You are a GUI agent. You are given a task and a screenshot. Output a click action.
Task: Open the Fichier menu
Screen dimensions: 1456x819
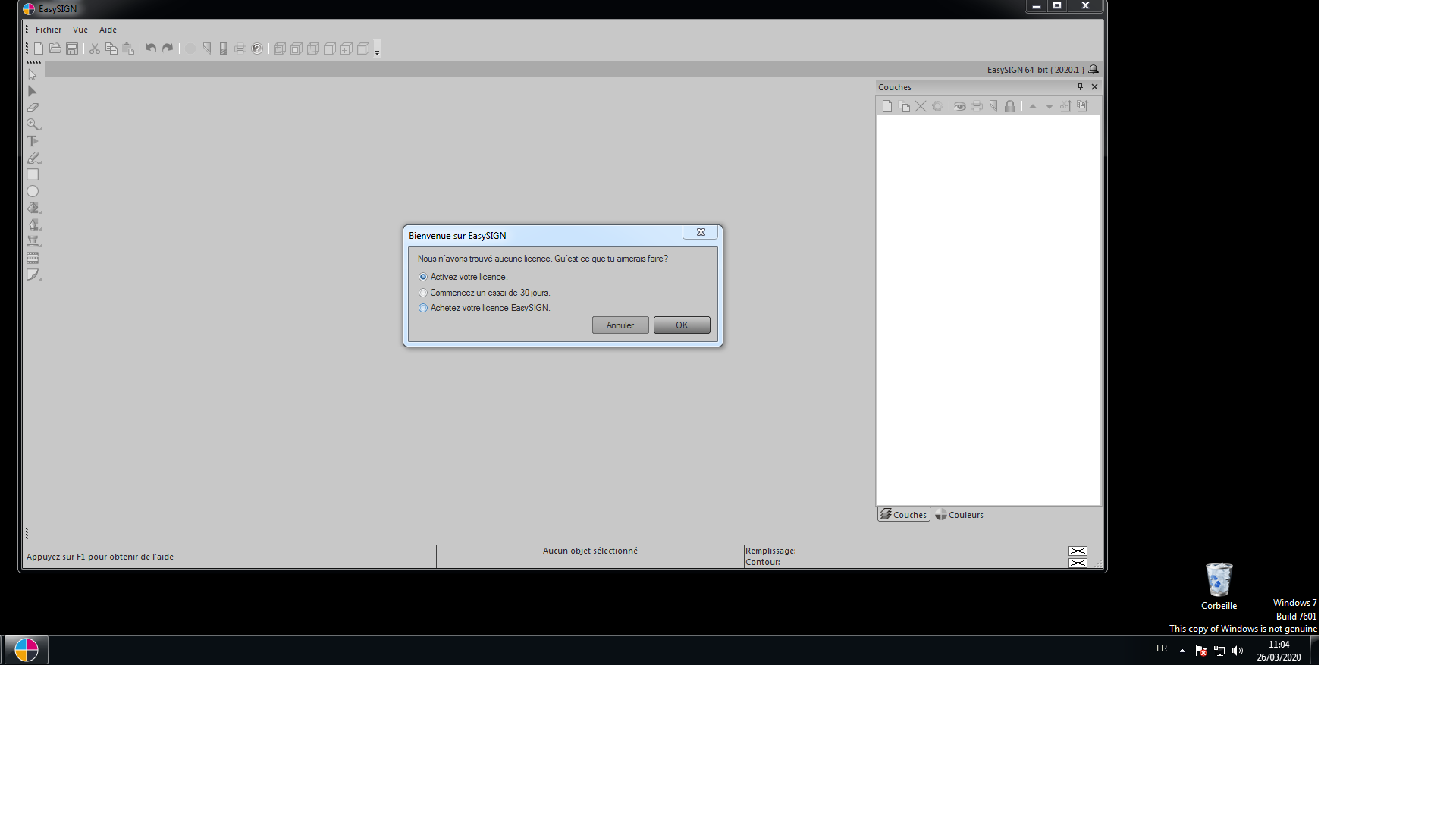click(49, 30)
